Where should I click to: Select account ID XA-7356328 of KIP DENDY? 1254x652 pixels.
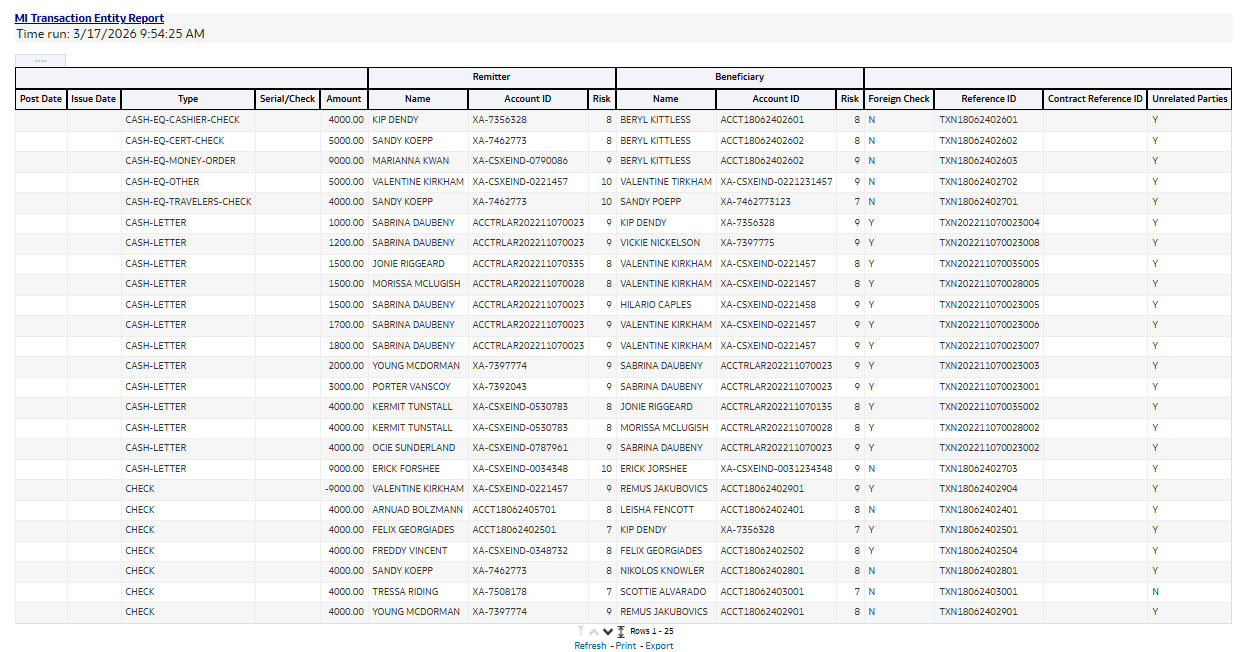click(501, 120)
